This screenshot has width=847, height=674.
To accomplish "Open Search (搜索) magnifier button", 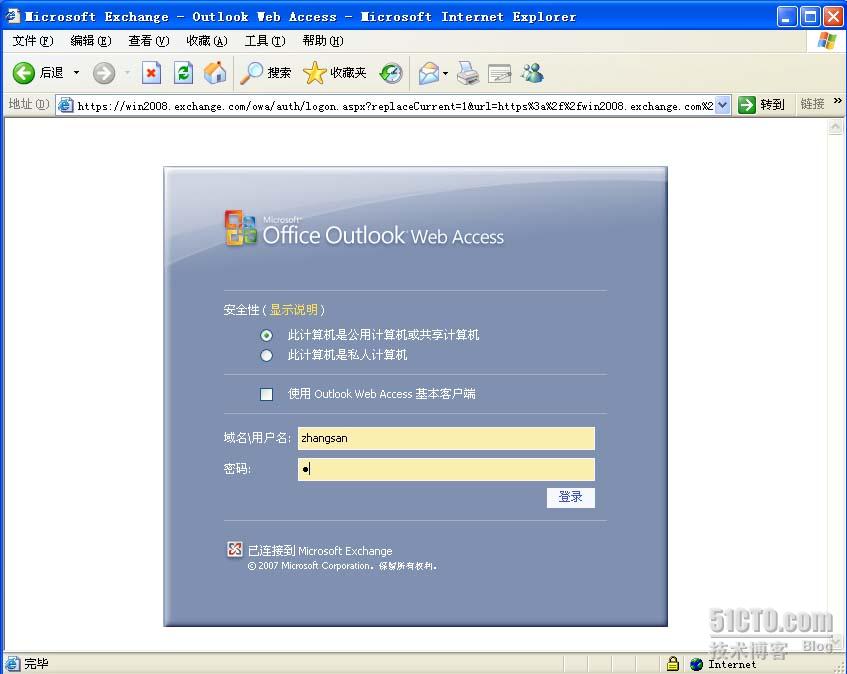I will tap(266, 73).
